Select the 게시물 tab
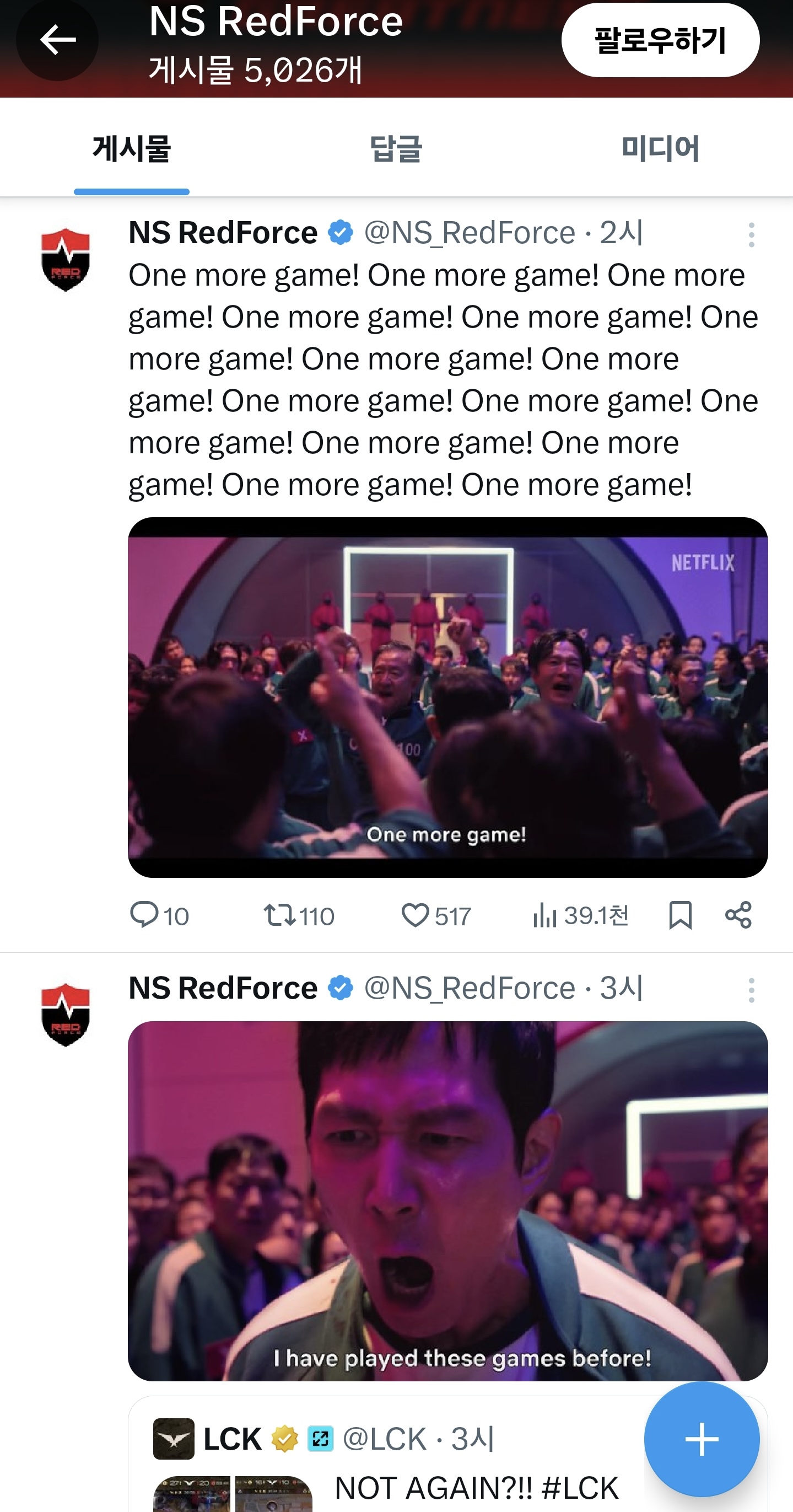This screenshot has height=1512, width=793. click(131, 148)
